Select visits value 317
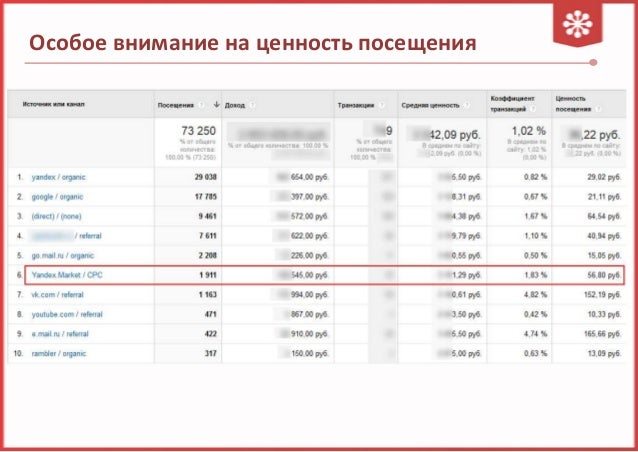Image resolution: width=638 pixels, height=452 pixels. coord(211,353)
